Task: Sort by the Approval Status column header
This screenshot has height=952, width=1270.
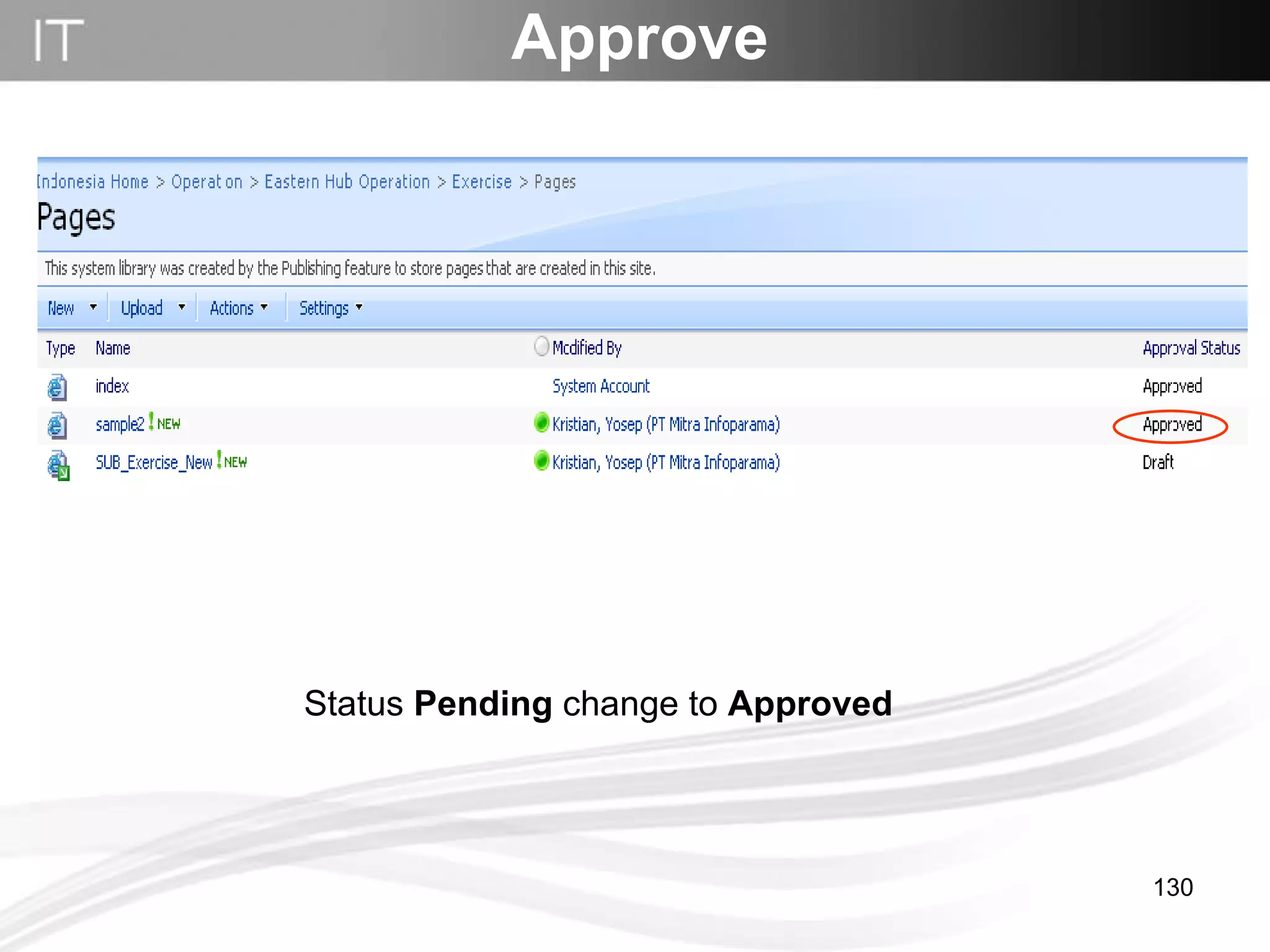Action: [x=1191, y=348]
